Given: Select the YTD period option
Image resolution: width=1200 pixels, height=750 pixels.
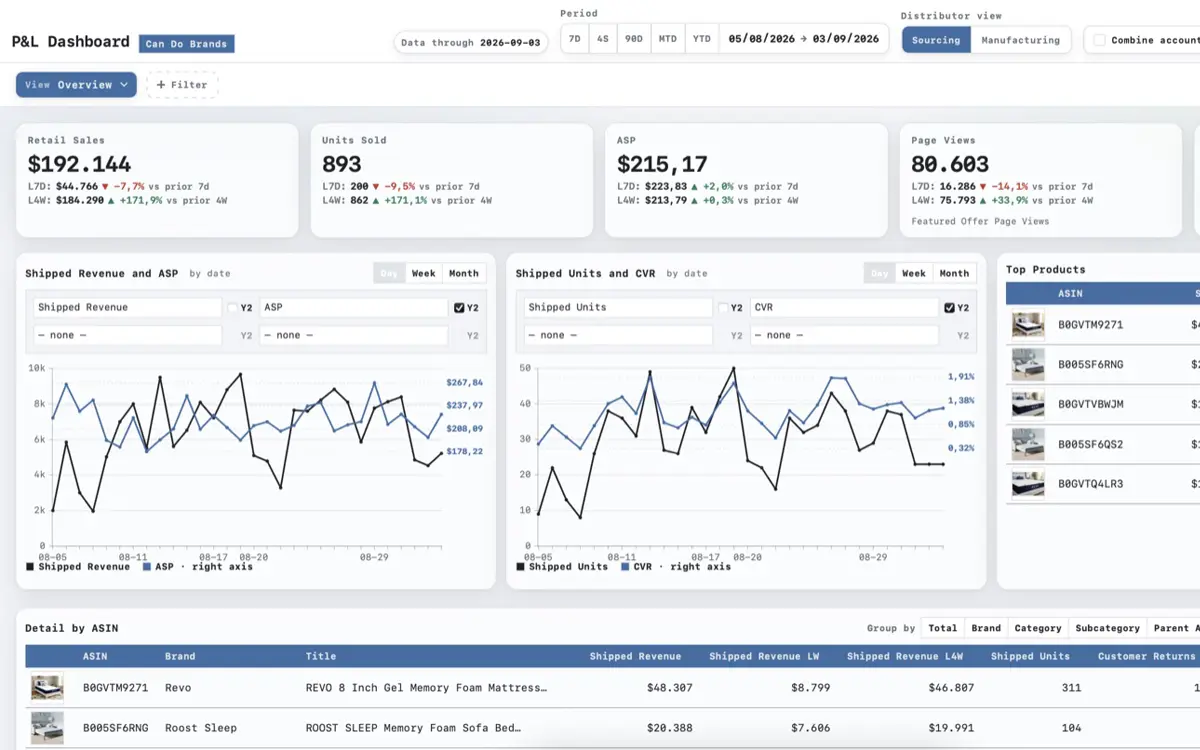Looking at the screenshot, I should (702, 39).
